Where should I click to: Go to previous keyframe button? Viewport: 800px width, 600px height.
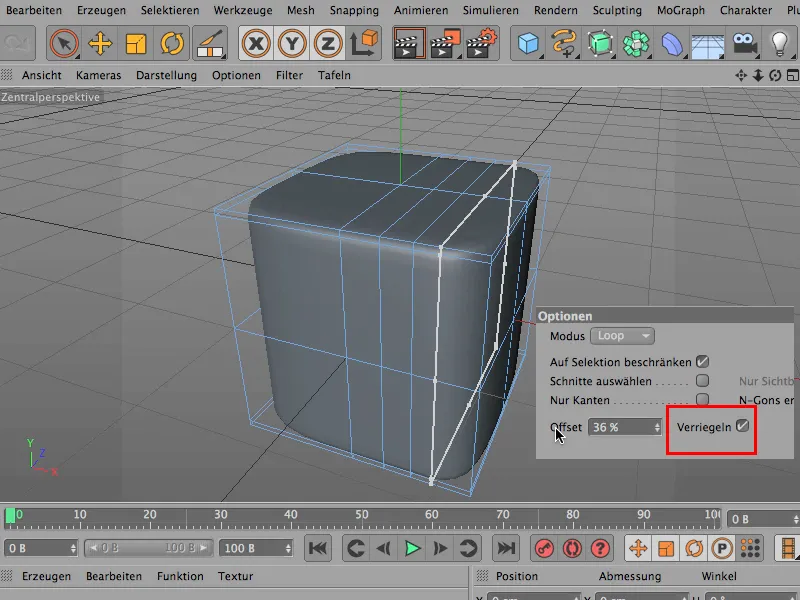[355, 548]
